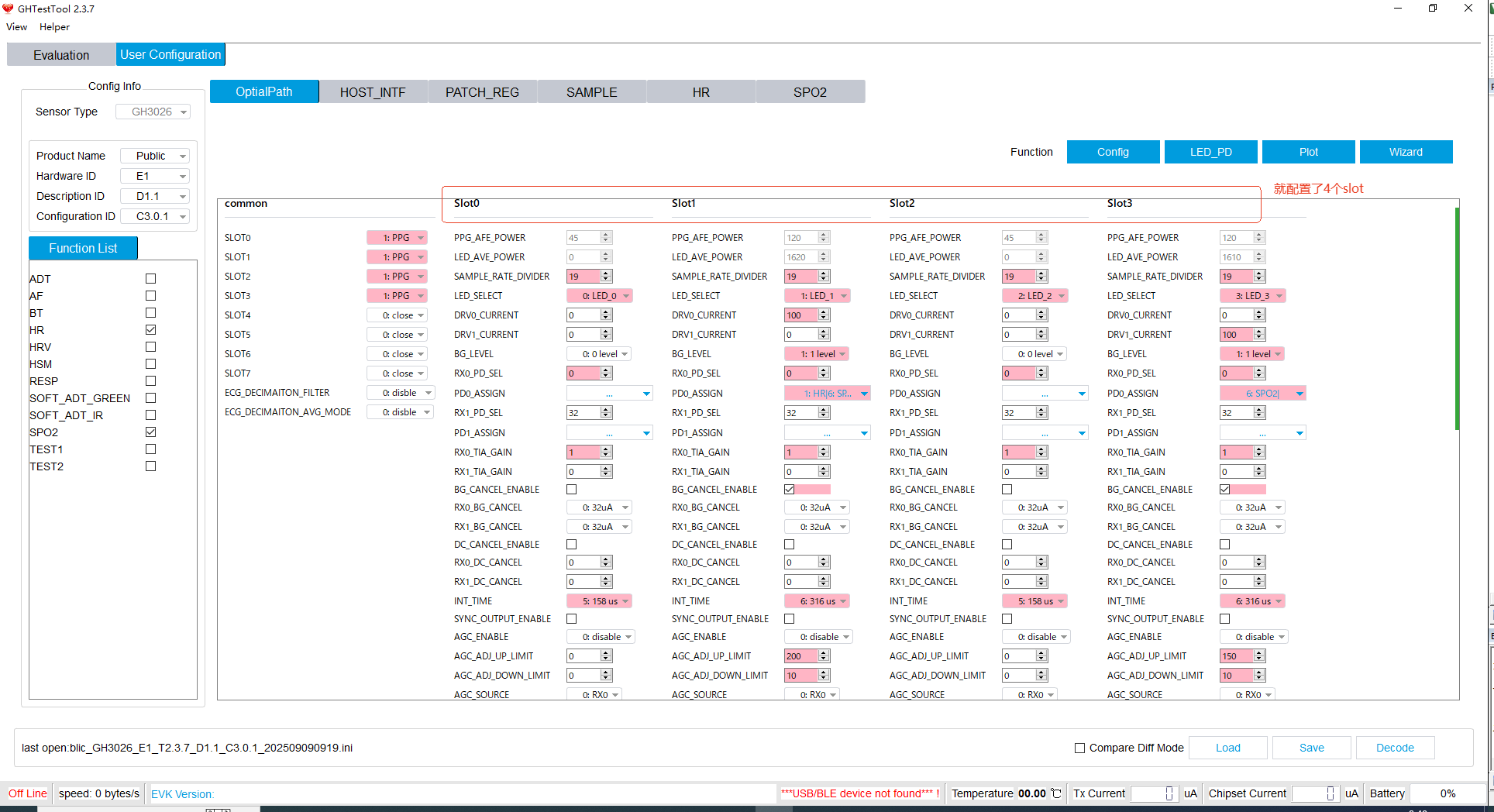Increment Slot0 RX0_TIA_GAIN stepper
Viewport: 1494px width, 812px height.
(x=606, y=449)
